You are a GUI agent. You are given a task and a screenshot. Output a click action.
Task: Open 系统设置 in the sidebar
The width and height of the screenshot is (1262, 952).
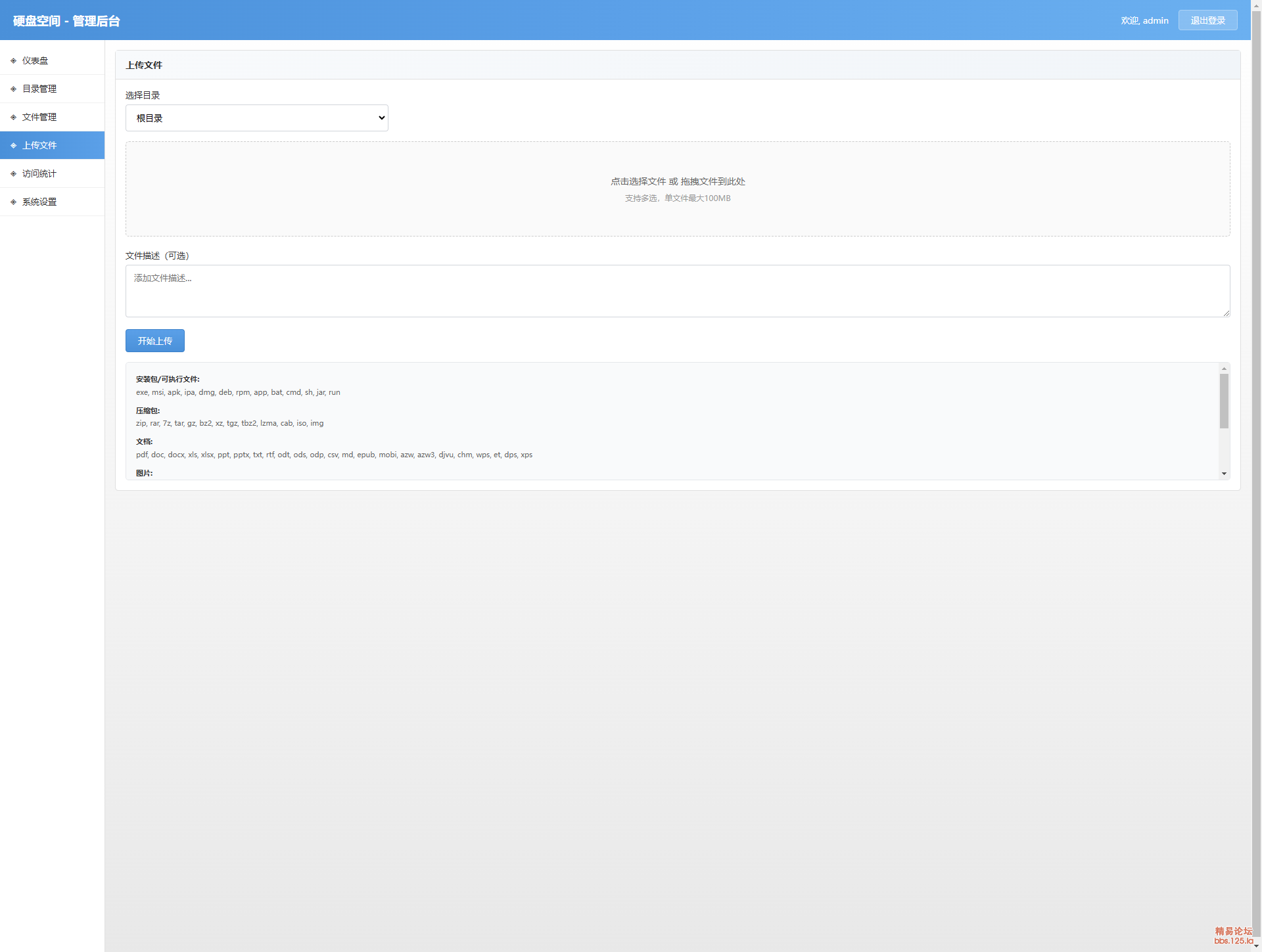coord(39,202)
